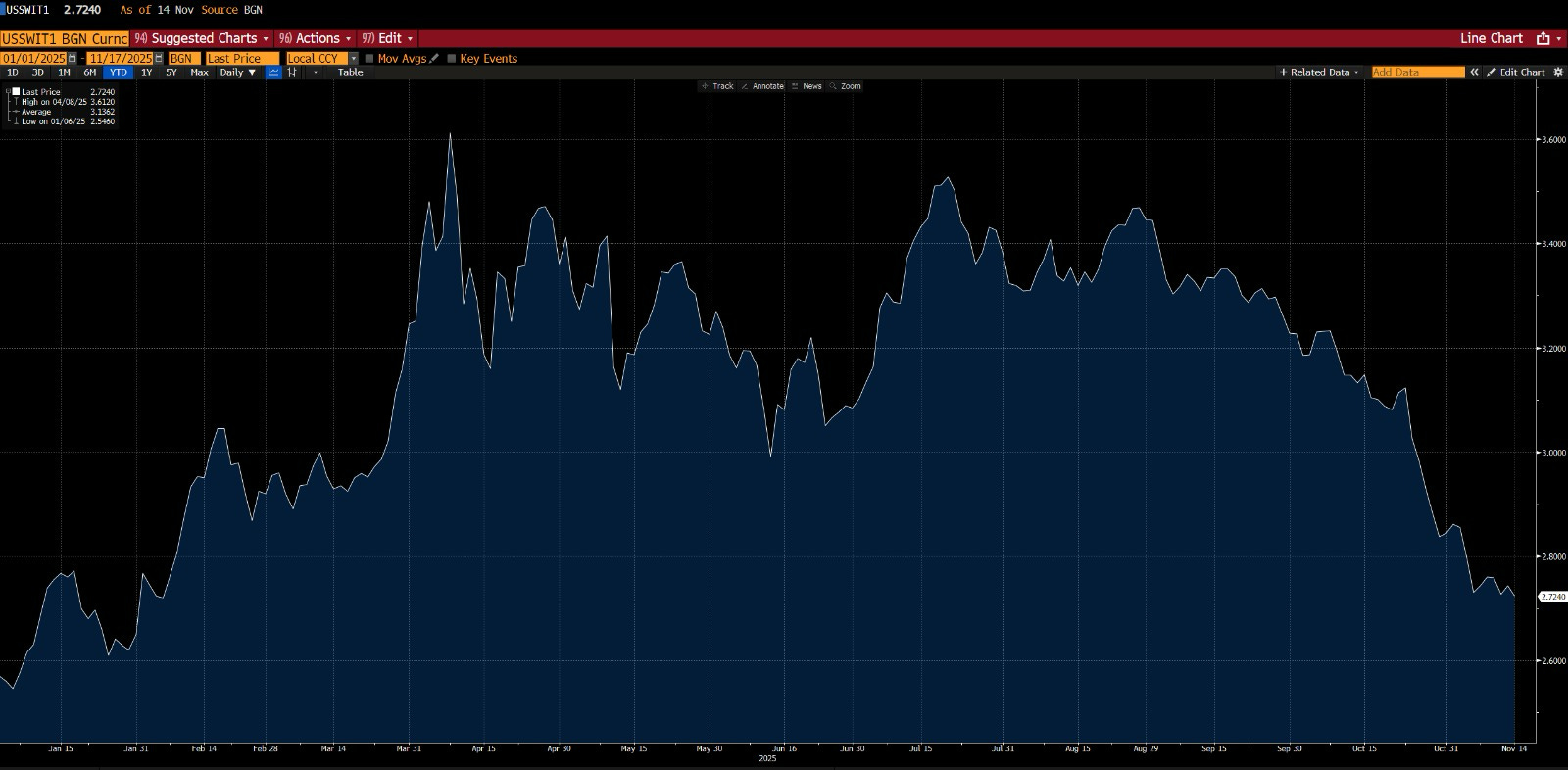The image size is (1568, 770).
Task: Expand the export options arrow at top right
Action: coord(1558,38)
